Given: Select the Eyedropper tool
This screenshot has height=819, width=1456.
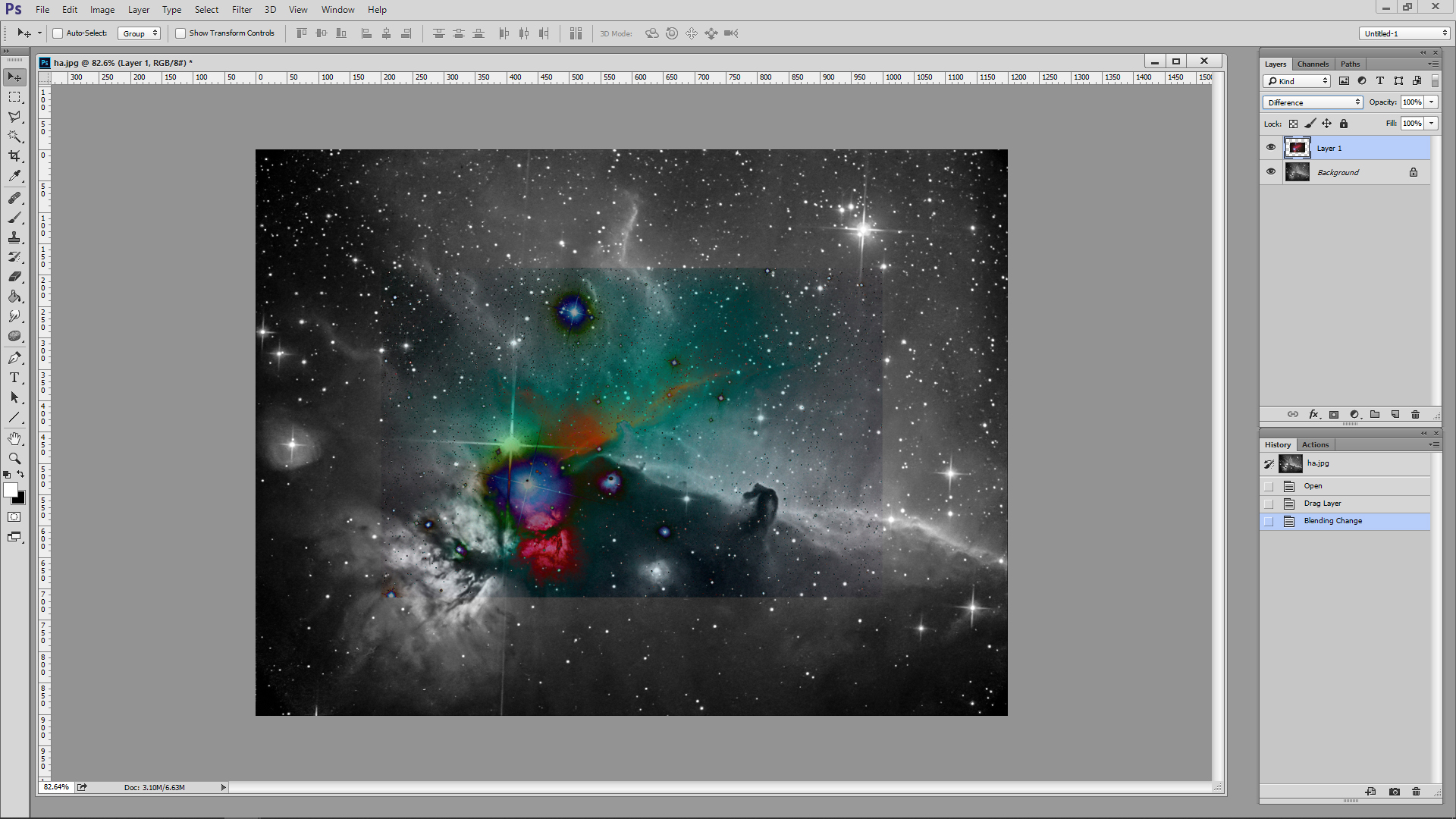Looking at the screenshot, I should click(14, 176).
